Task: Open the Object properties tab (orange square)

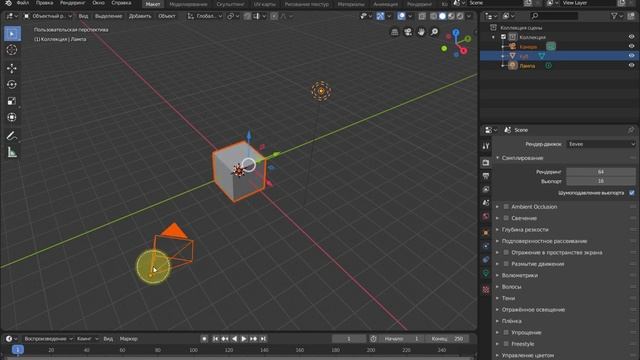Action: [486, 233]
